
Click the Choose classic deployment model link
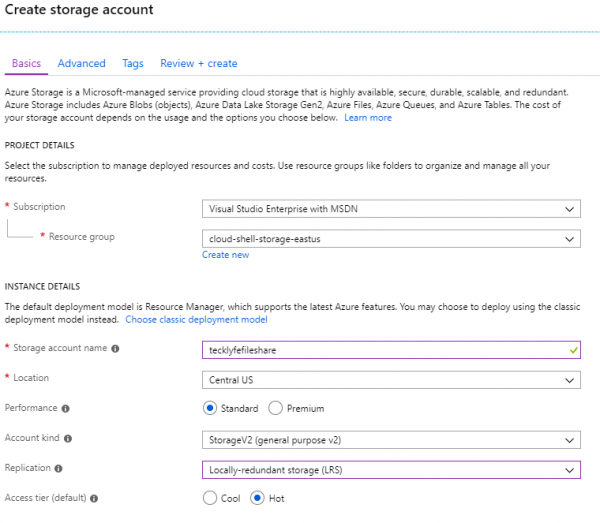point(196,319)
